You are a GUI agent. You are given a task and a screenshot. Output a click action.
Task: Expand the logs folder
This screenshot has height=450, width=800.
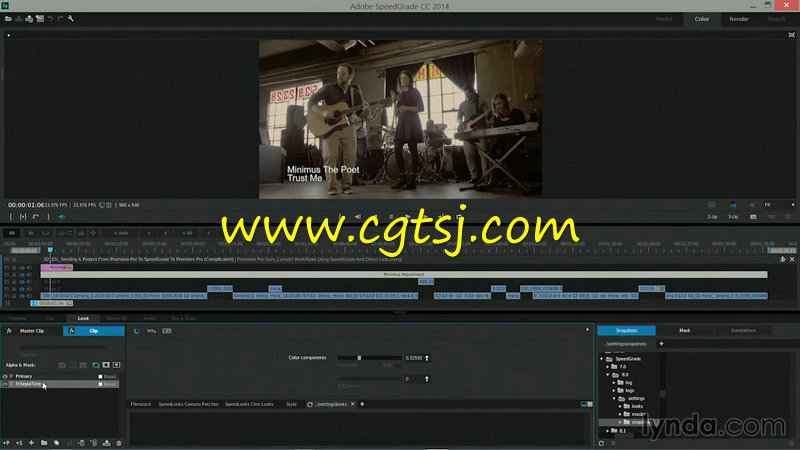click(614, 390)
